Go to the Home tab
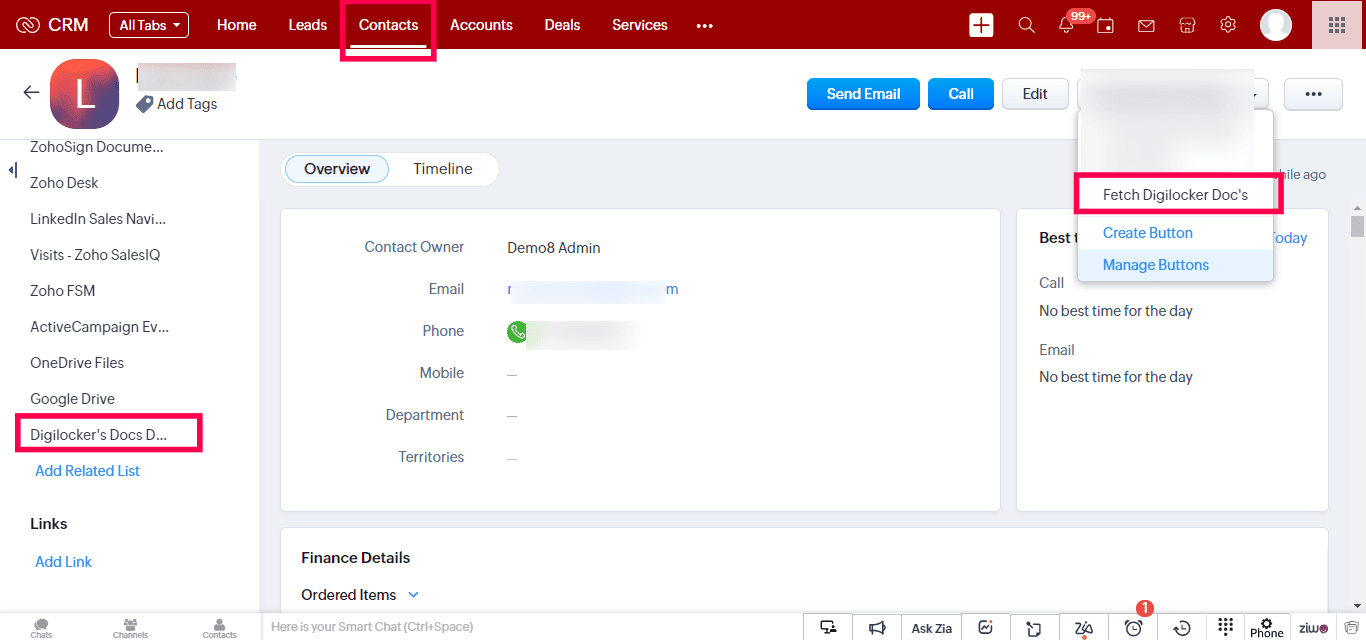This screenshot has height=640, width=1366. tap(237, 25)
